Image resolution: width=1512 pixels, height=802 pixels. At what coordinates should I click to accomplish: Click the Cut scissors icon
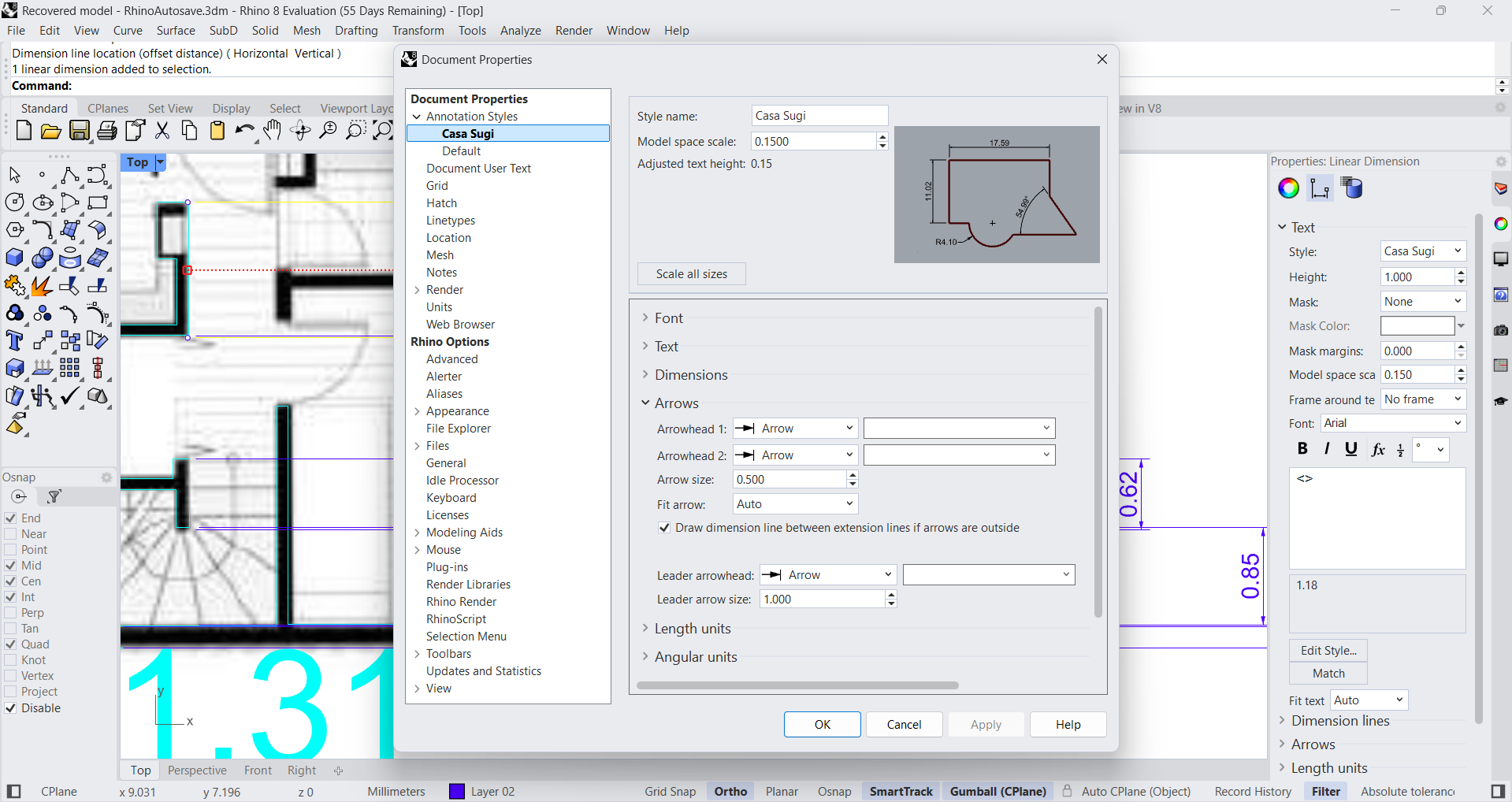162,131
